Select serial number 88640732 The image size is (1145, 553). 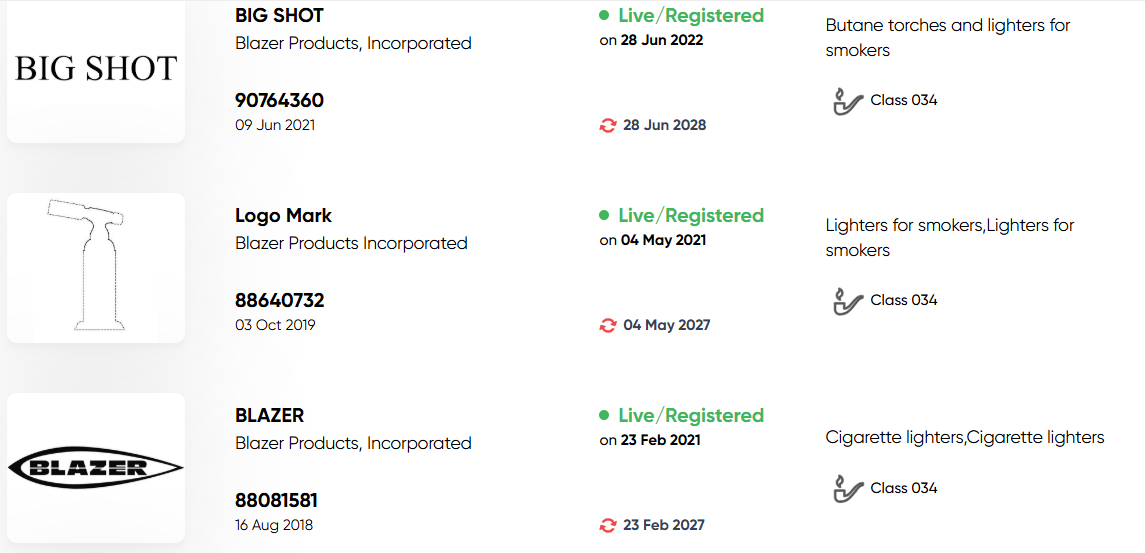[x=280, y=300]
